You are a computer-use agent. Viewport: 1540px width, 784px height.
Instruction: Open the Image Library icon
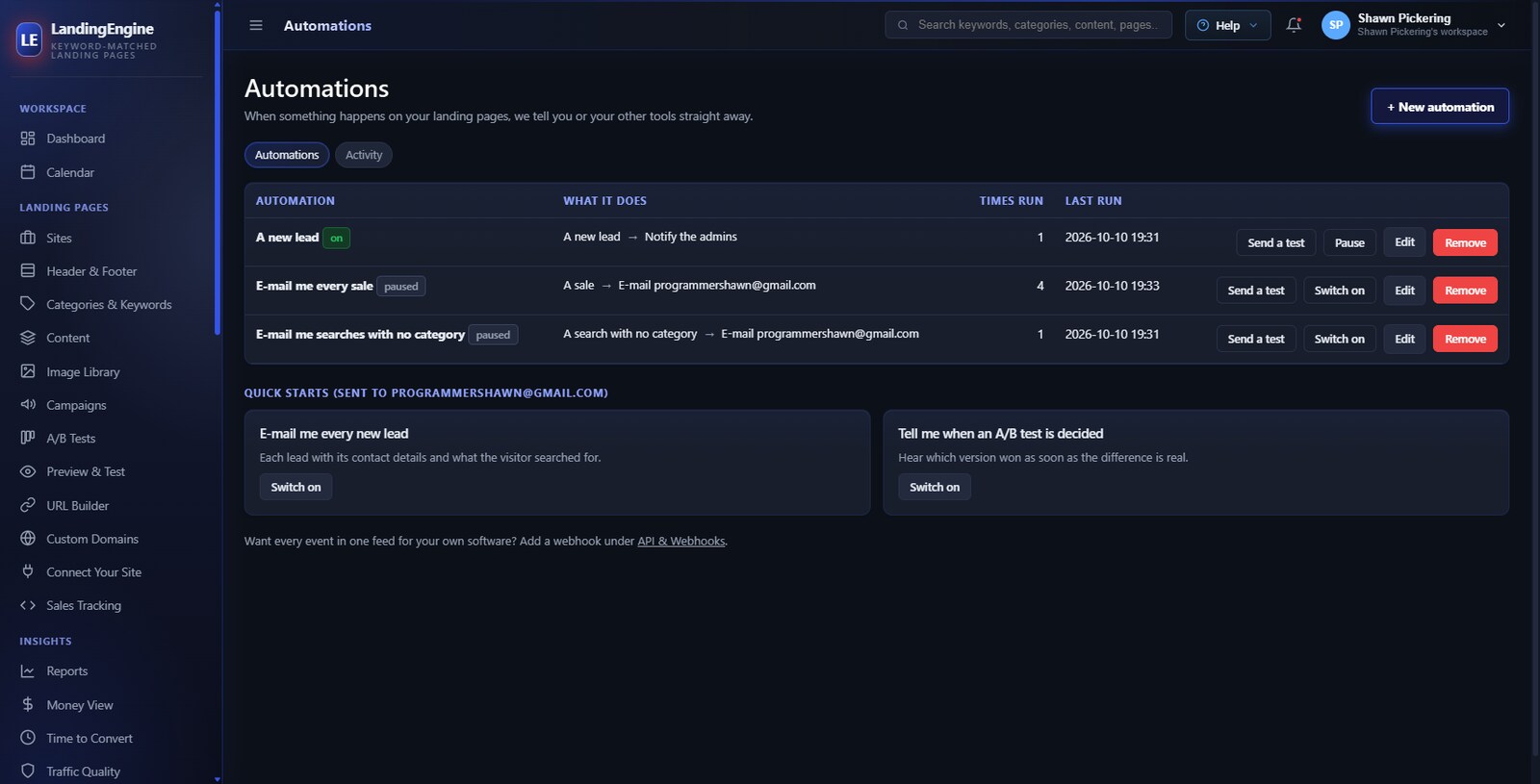[x=28, y=371]
